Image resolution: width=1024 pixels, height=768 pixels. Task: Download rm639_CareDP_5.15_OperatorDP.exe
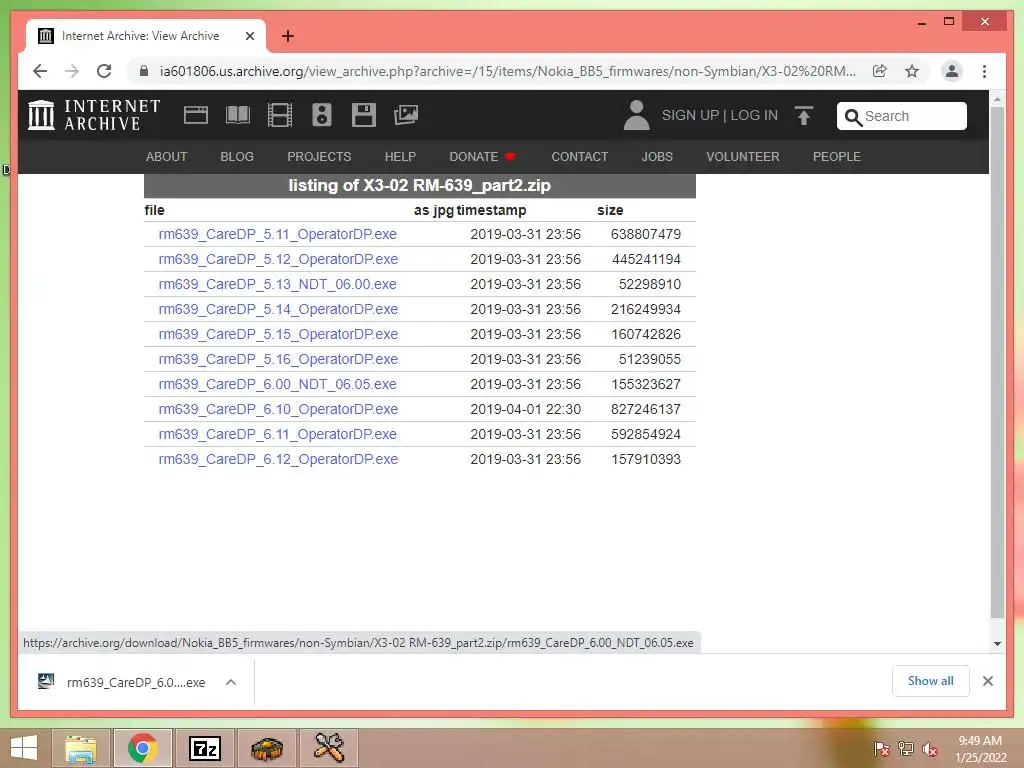point(278,334)
